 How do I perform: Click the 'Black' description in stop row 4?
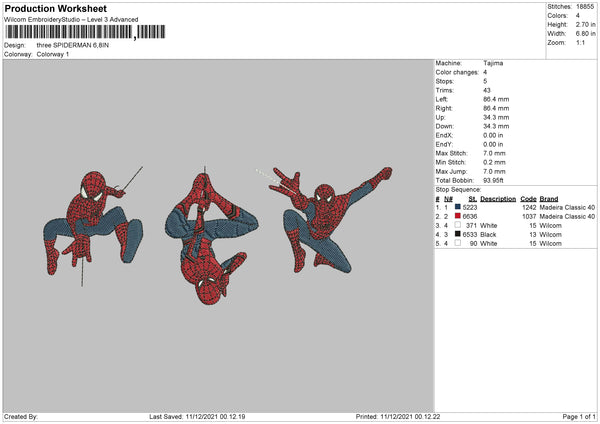point(488,235)
